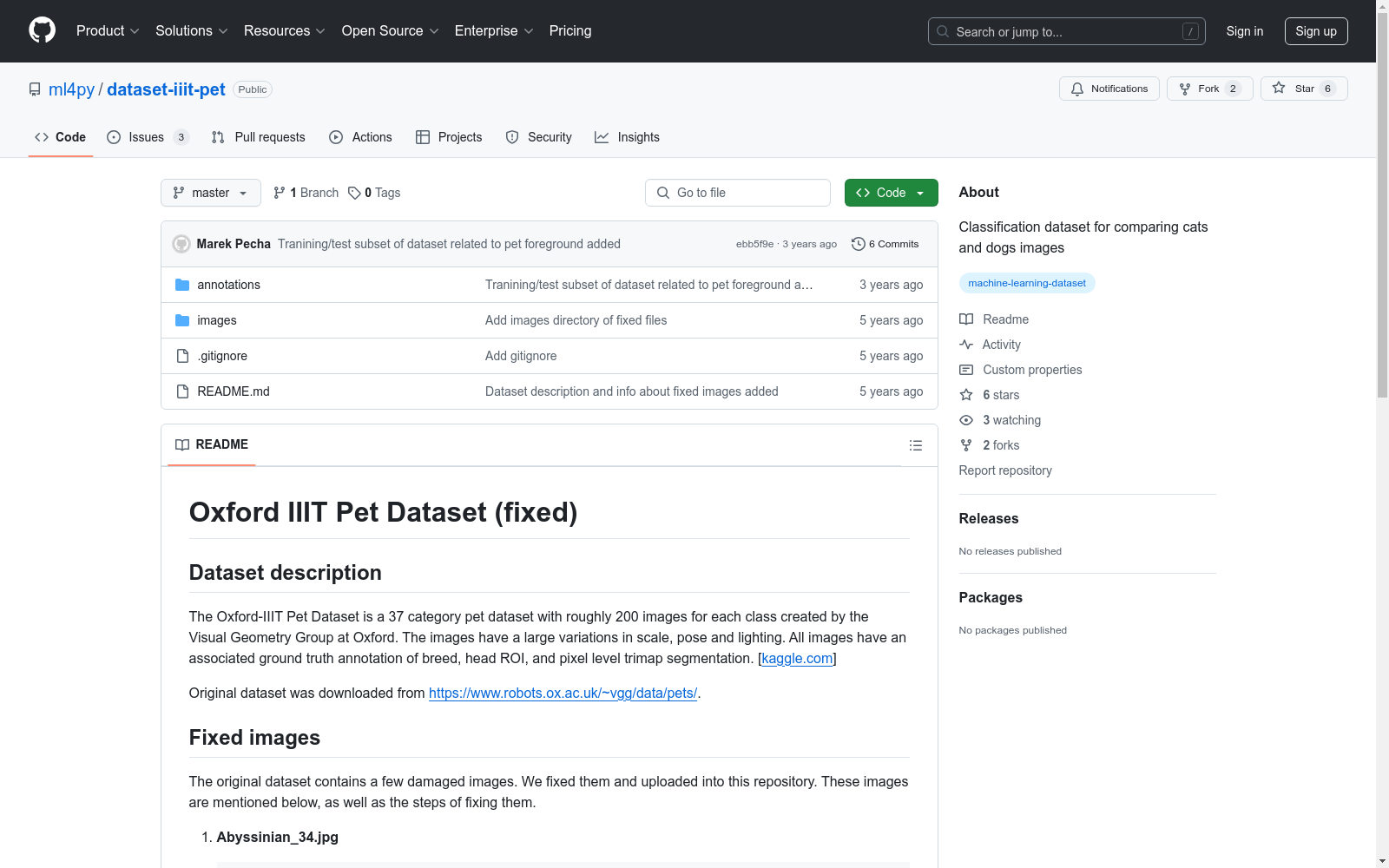The width and height of the screenshot is (1389, 868).
Task: Click the page vertical scrollbar
Action: [1382, 205]
